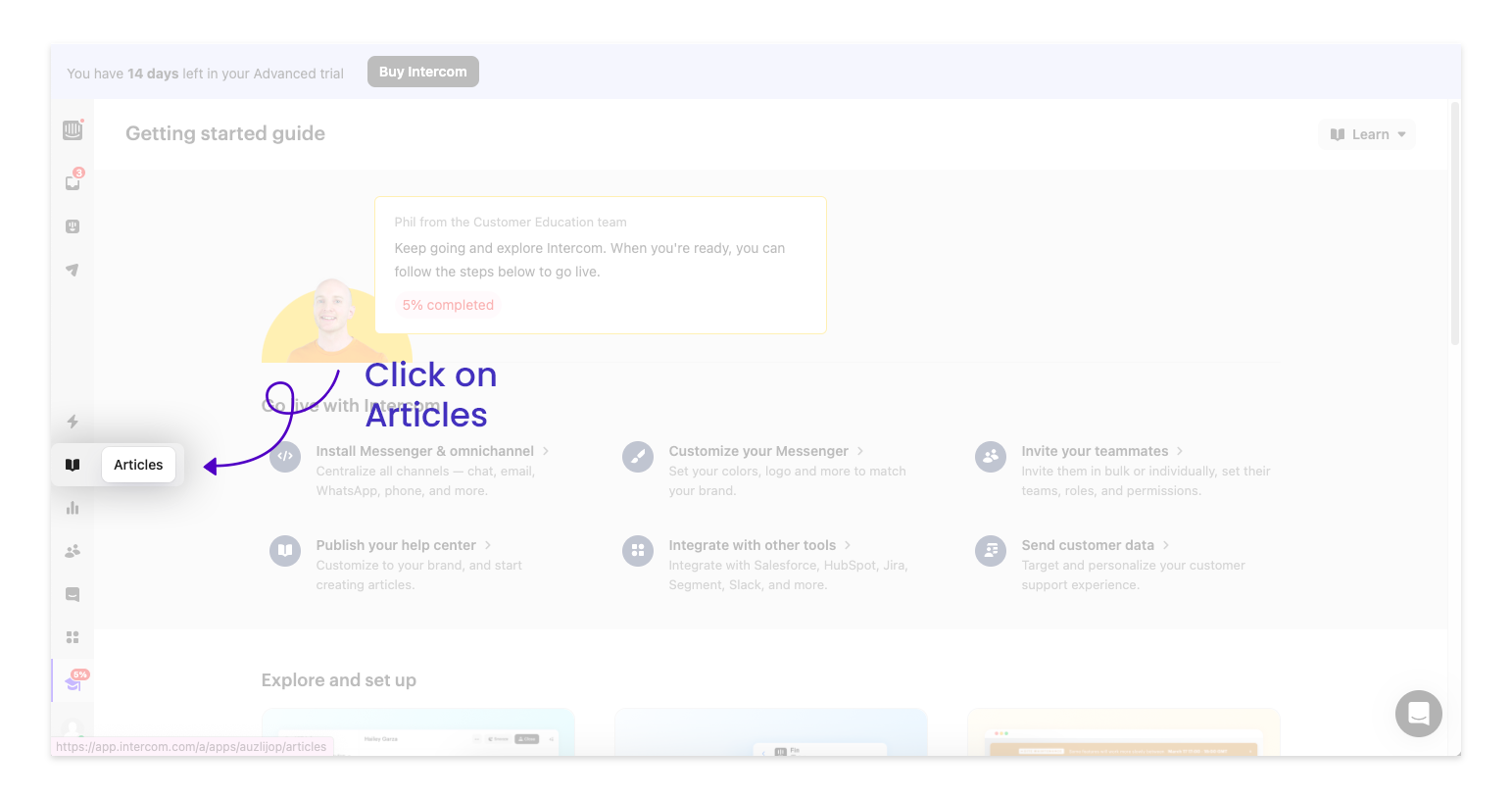The width and height of the screenshot is (1512, 799).
Task: Open the message square icon in sidebar
Action: coord(73,594)
